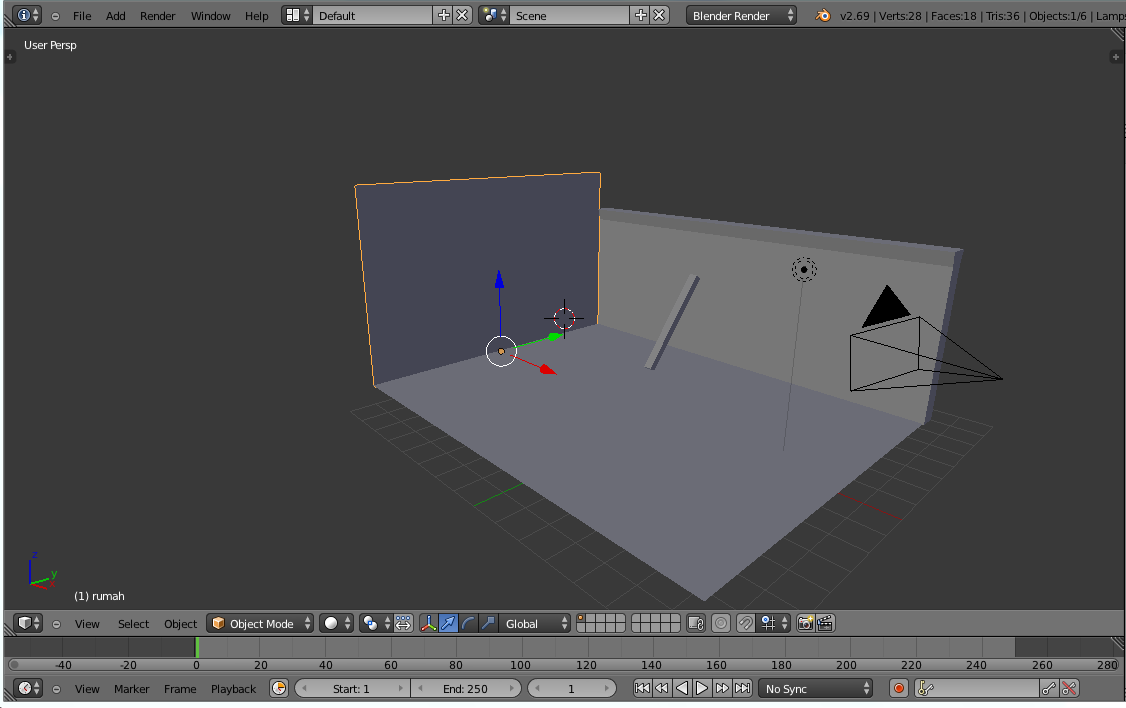Open the Global orientation dropdown
1126x708 pixels.
pos(534,623)
